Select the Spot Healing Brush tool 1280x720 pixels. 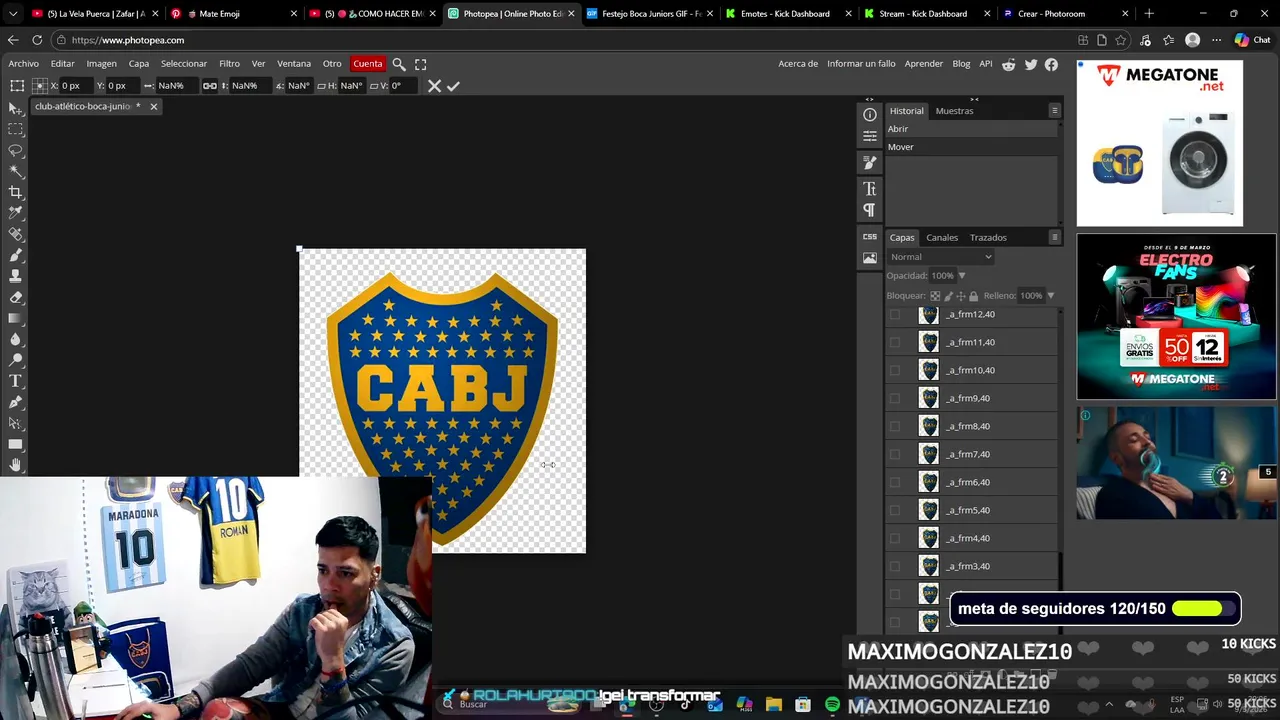[16, 234]
